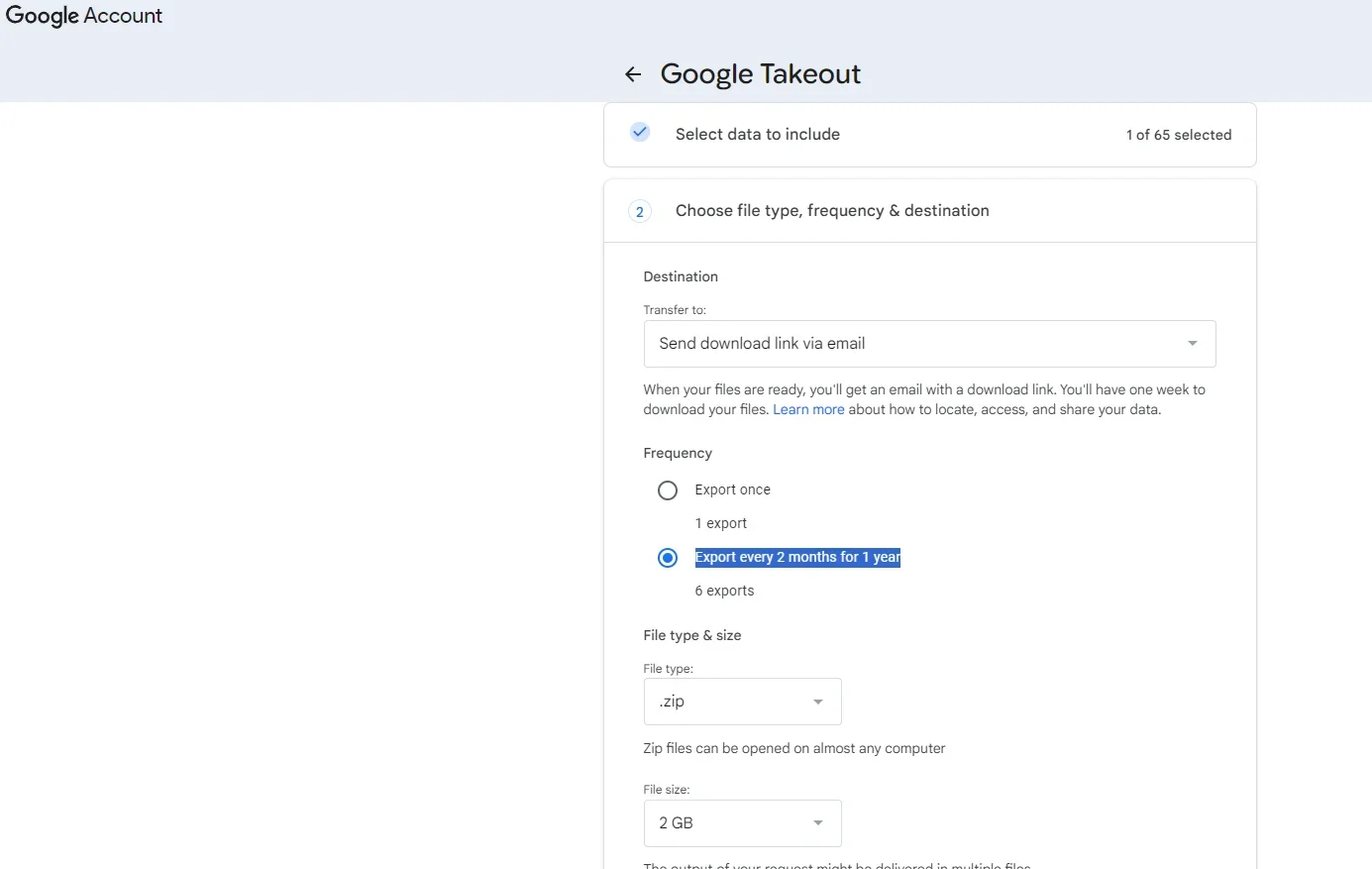Viewport: 1372px width, 869px height.
Task: Click the 'Export once' option label
Action: [x=732, y=489]
